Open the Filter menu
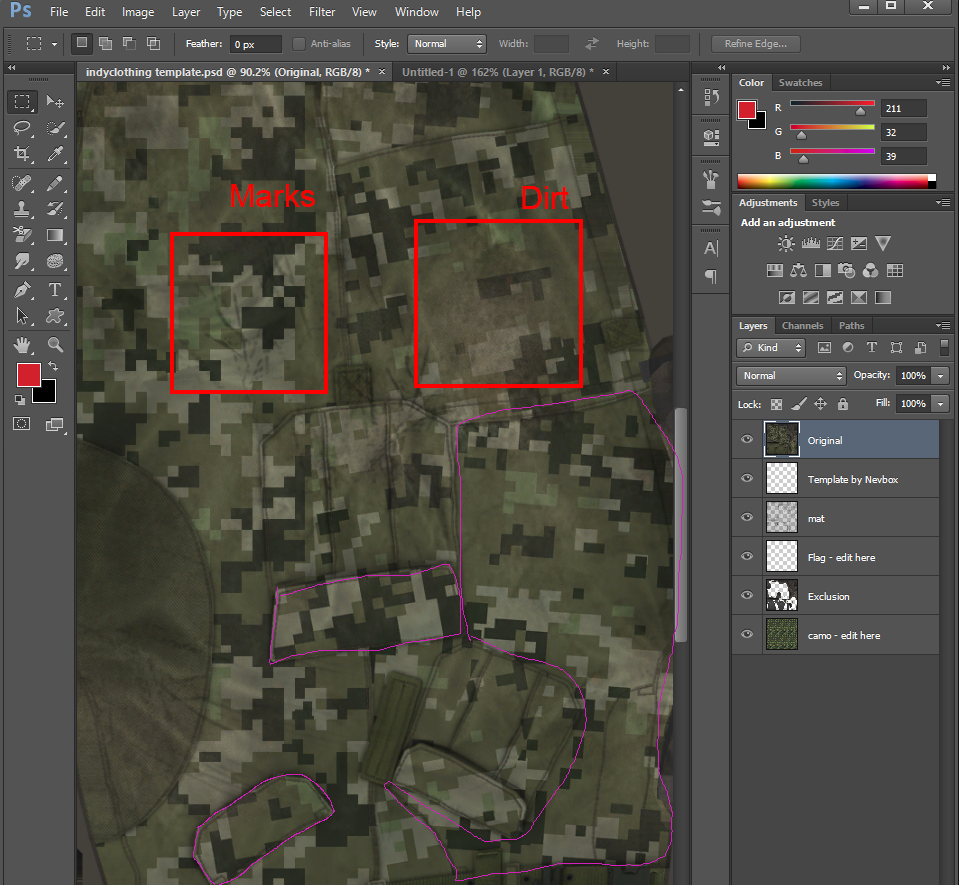Screen dimensions: 959x885 click(x=322, y=12)
